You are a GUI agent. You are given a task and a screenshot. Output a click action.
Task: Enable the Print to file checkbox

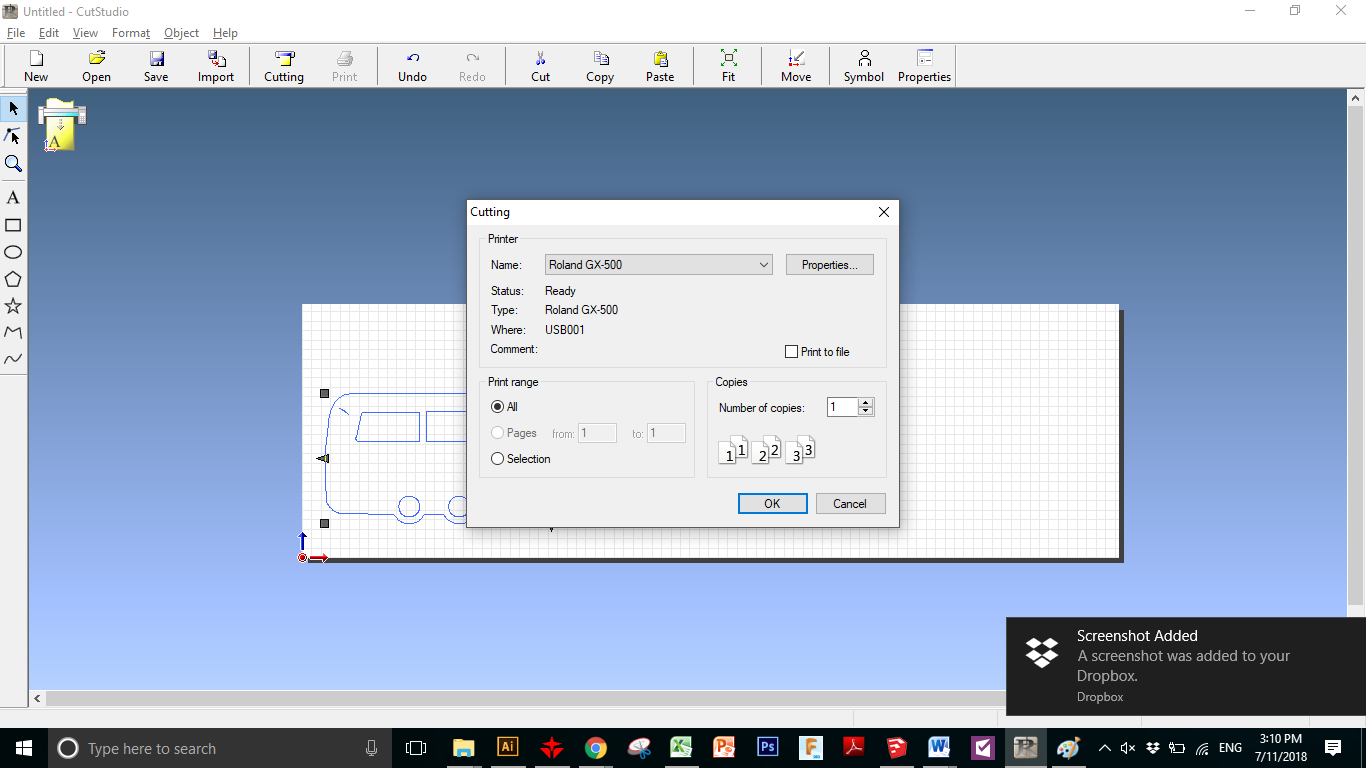coord(792,352)
